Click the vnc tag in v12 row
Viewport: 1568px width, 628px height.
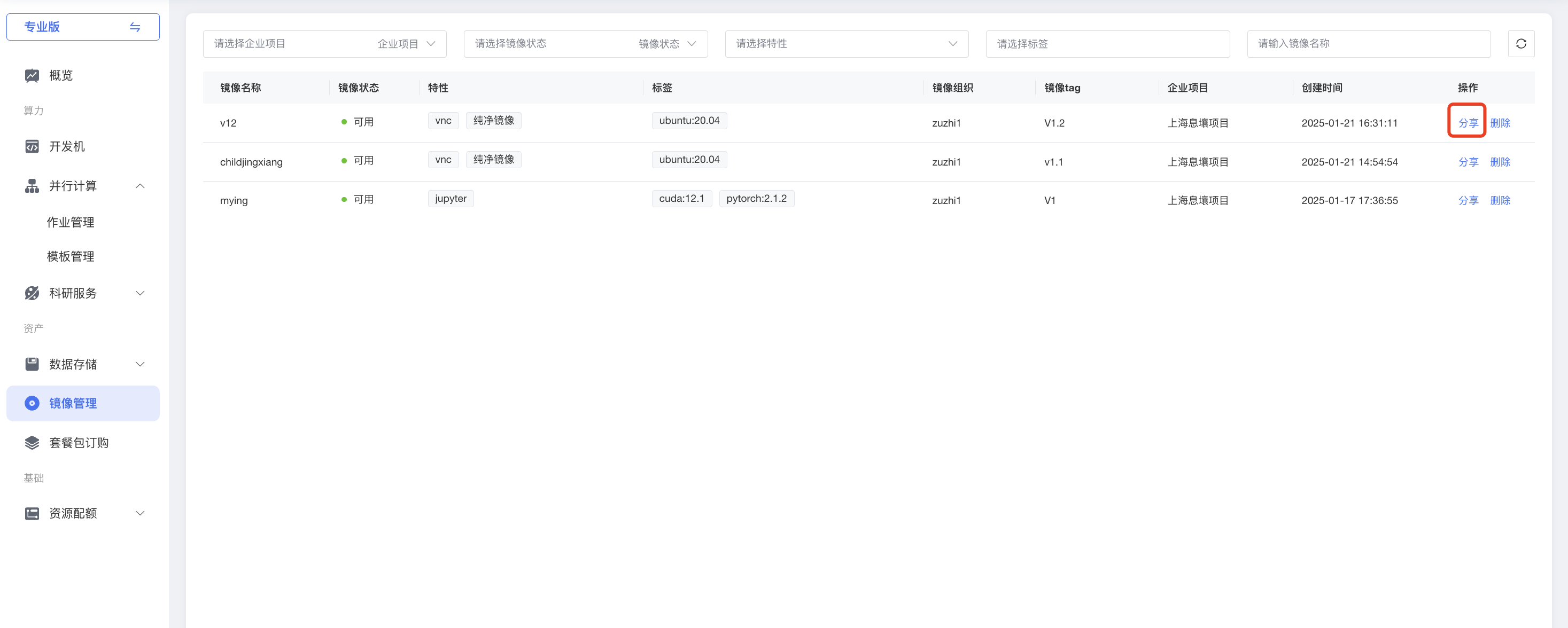coord(443,120)
